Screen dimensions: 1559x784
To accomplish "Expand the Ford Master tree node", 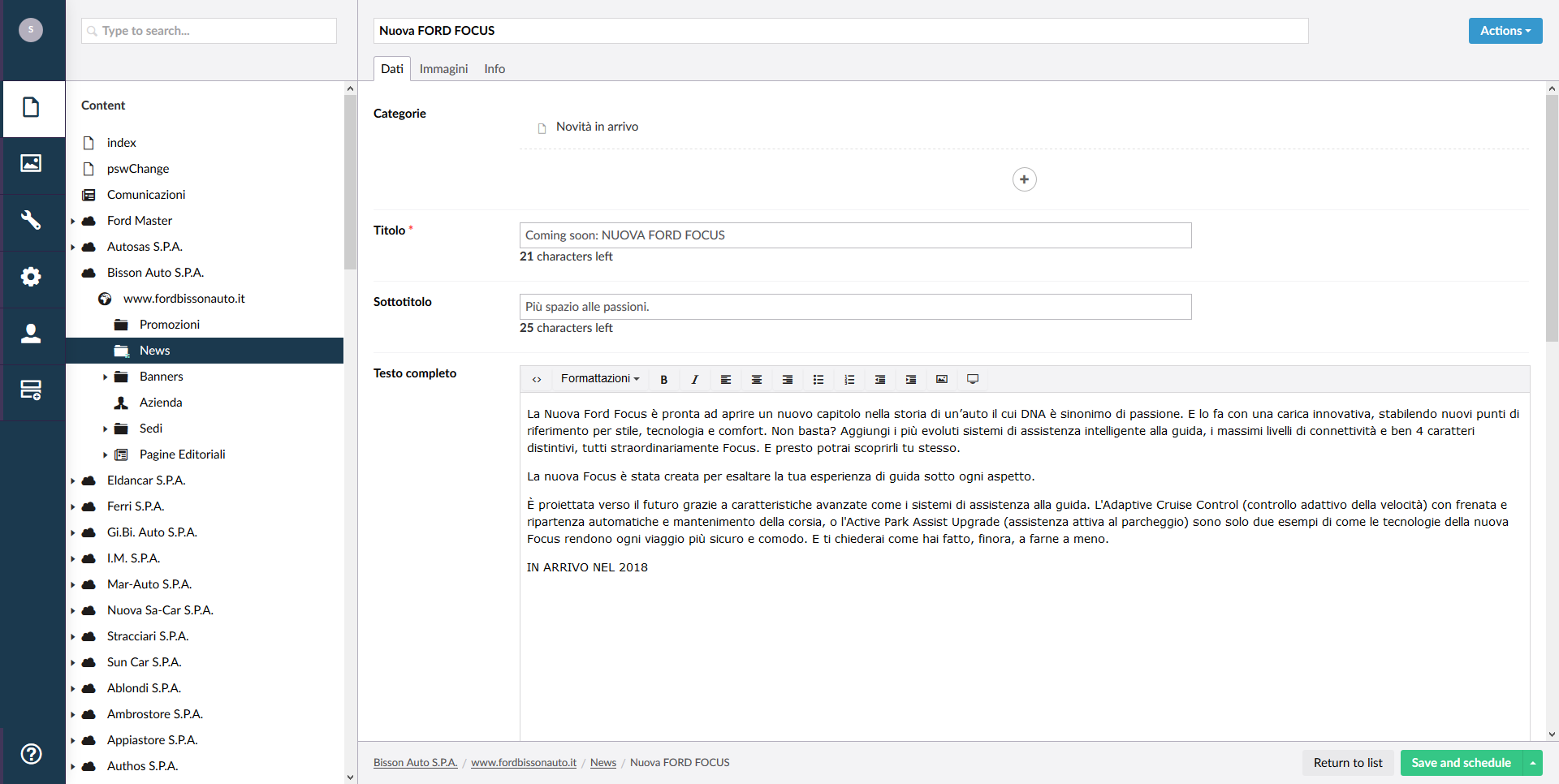I will click(x=73, y=221).
